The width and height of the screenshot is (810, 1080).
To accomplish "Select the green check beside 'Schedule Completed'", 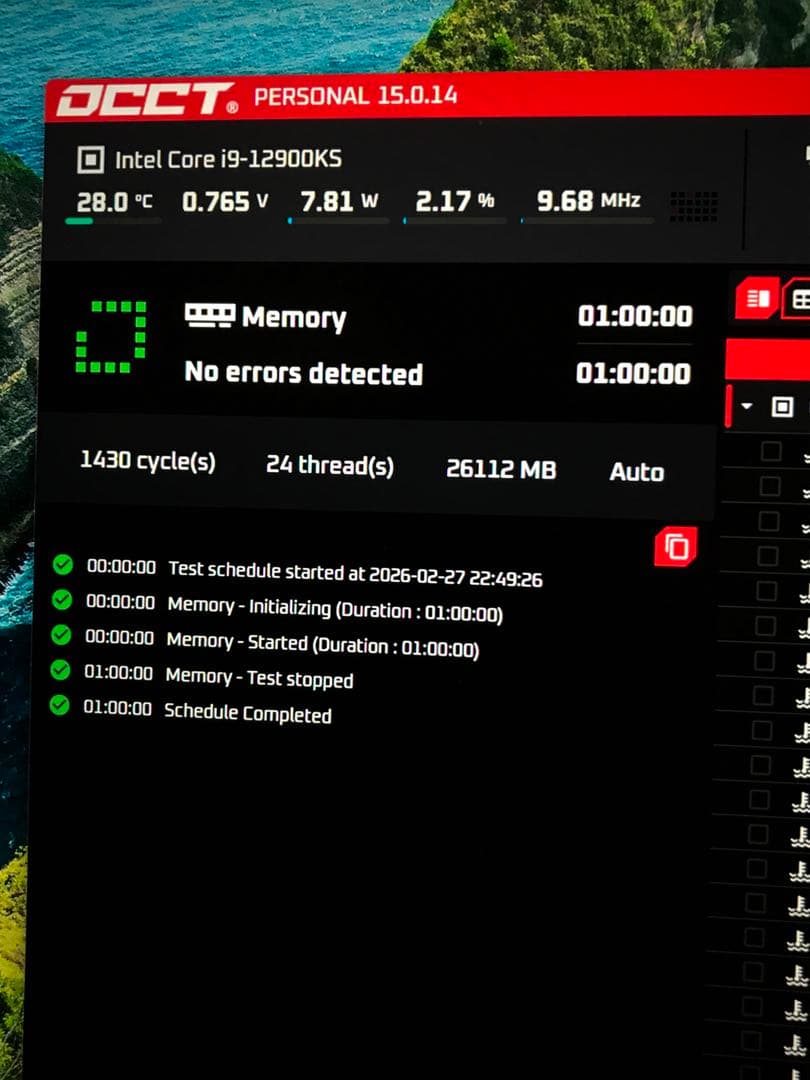I will click(60, 705).
